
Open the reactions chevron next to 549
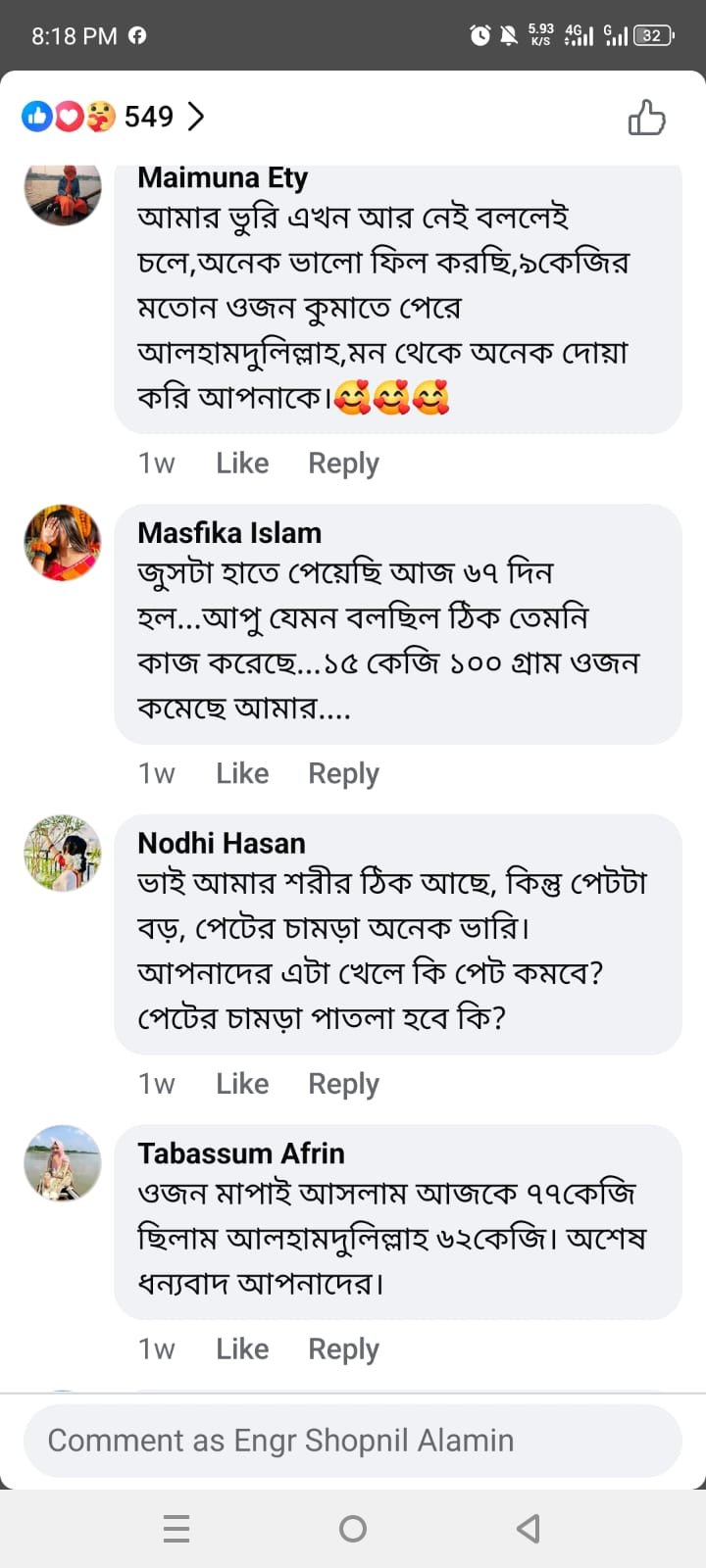click(196, 118)
